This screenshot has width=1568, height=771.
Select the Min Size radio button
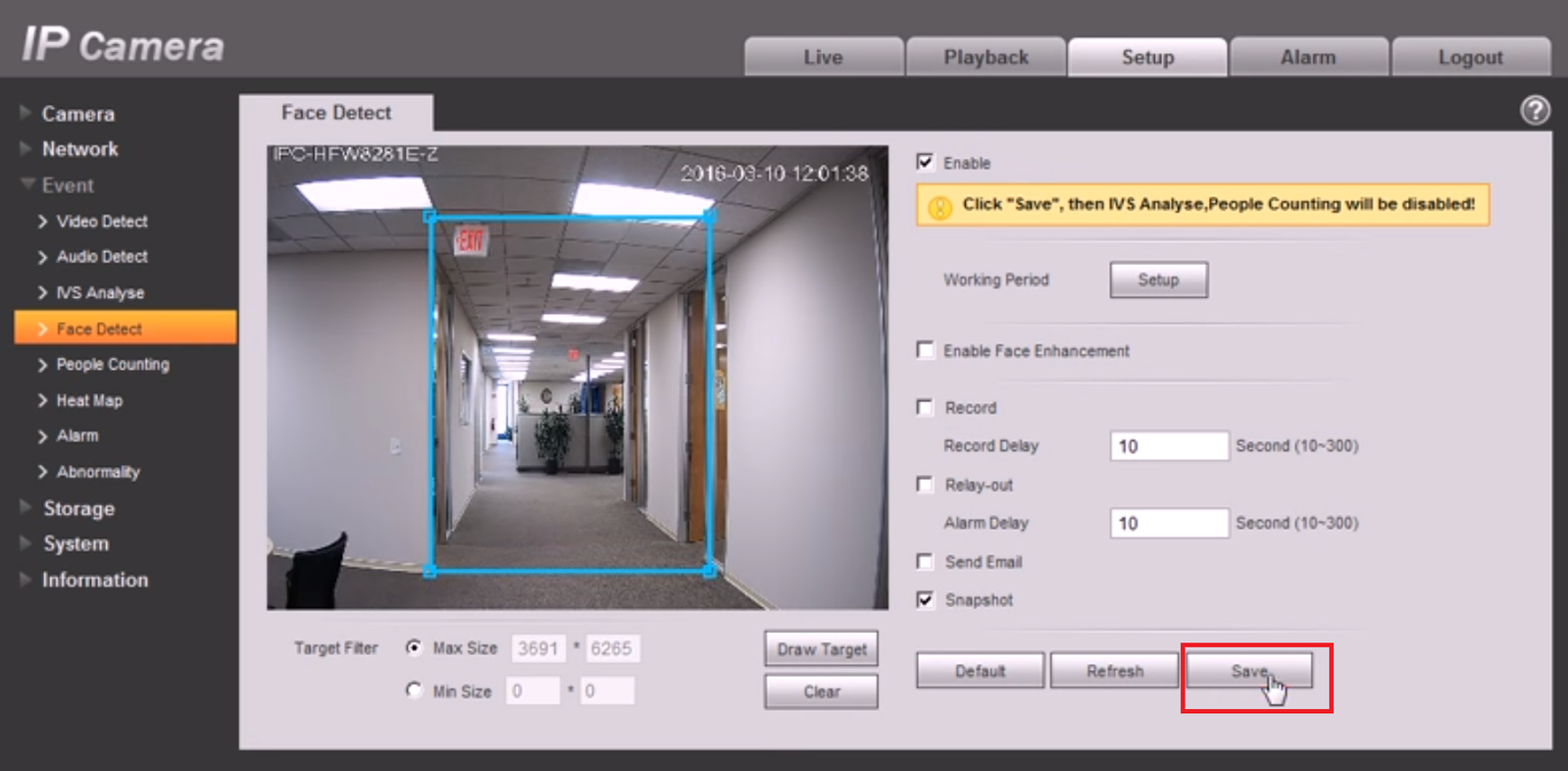[414, 691]
